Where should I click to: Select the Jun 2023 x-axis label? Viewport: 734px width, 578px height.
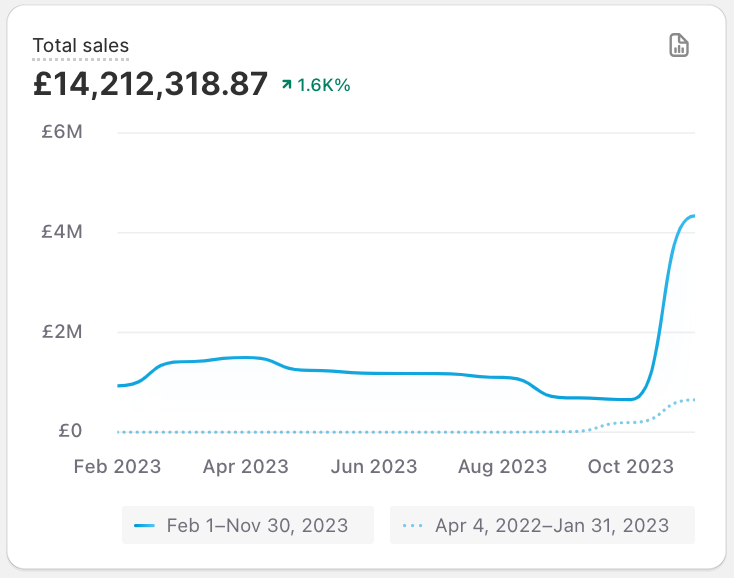pyautogui.click(x=374, y=466)
